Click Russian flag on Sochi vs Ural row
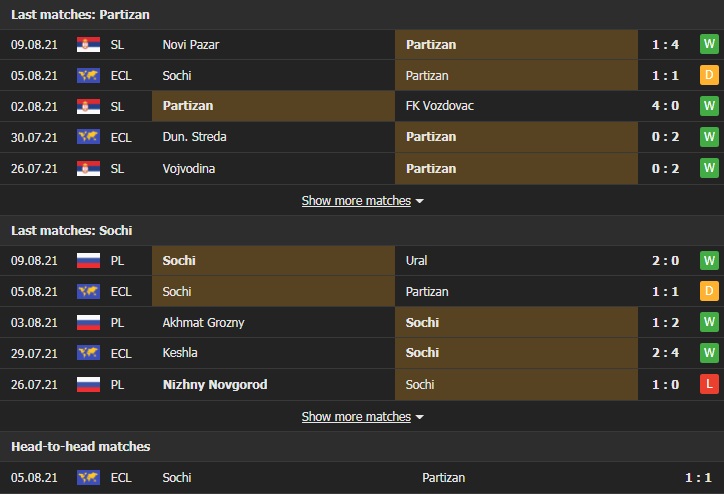This screenshot has width=724, height=494. click(88, 260)
